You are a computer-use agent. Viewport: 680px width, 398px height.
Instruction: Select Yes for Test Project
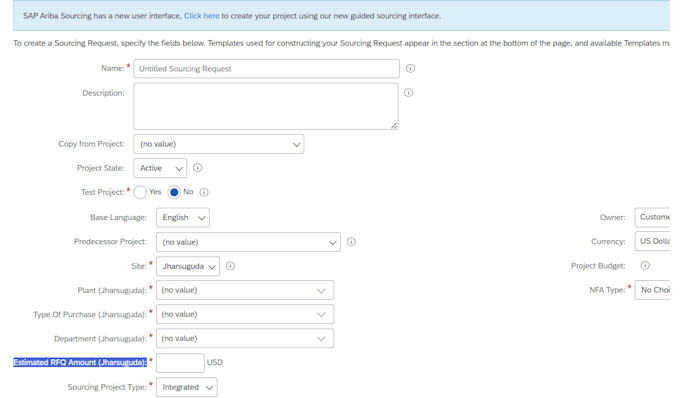pyautogui.click(x=140, y=192)
